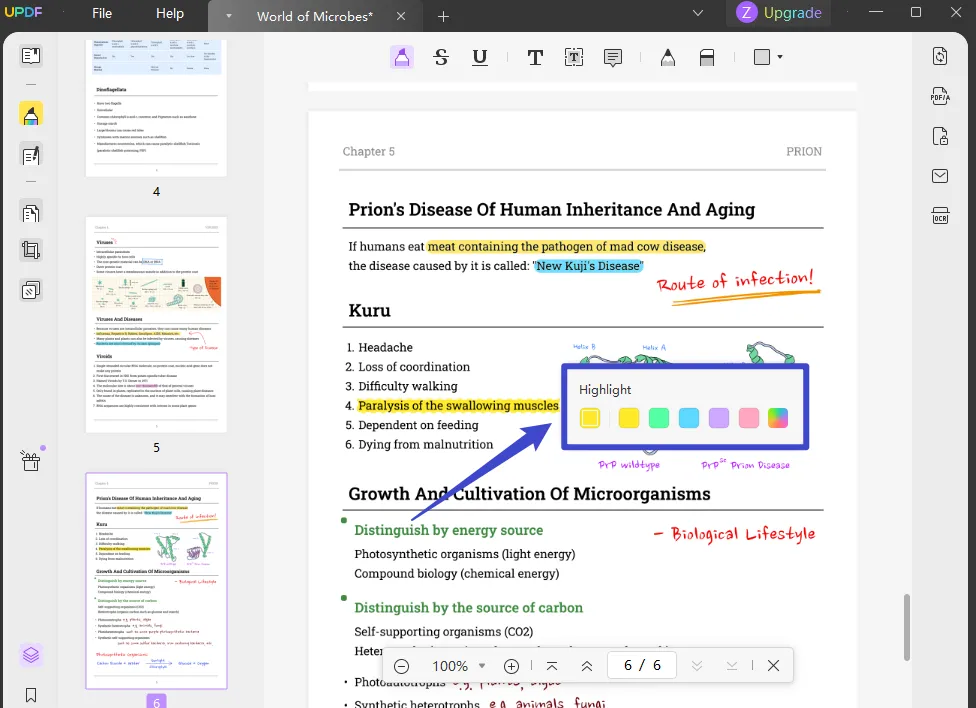
Task: Select the Comment highlighter tool in sidebar
Action: pos(30,115)
